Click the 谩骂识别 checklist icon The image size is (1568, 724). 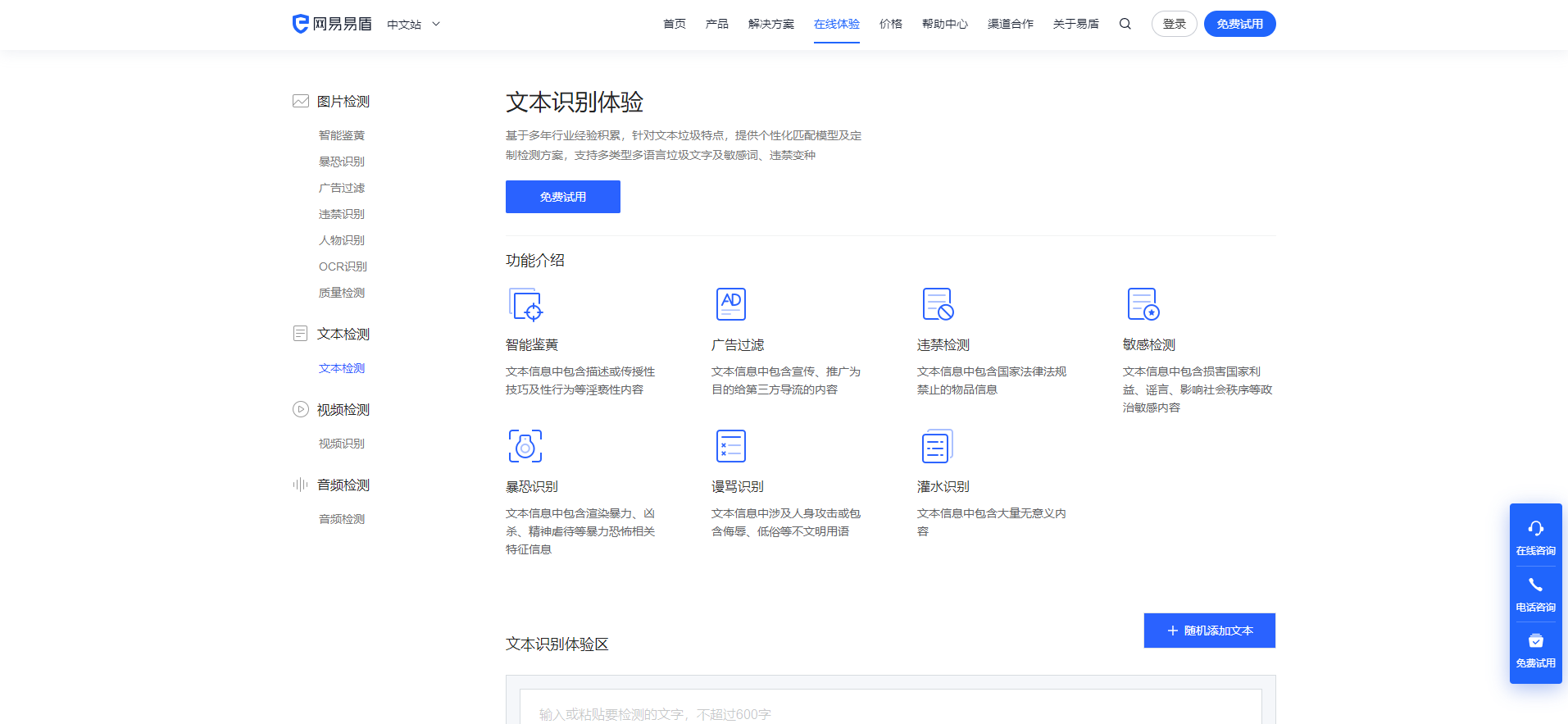pyautogui.click(x=730, y=446)
